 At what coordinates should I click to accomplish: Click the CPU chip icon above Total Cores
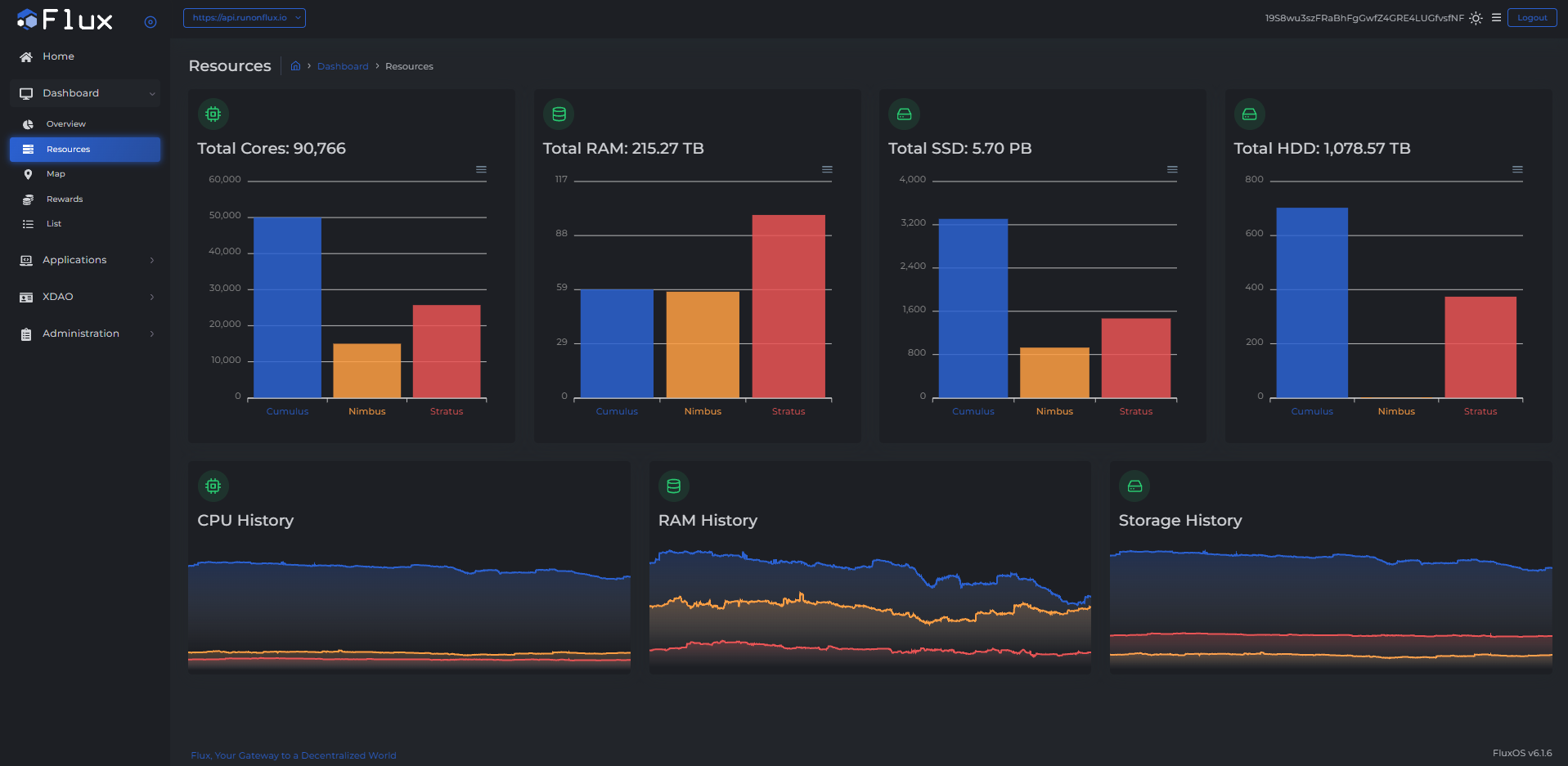(213, 114)
